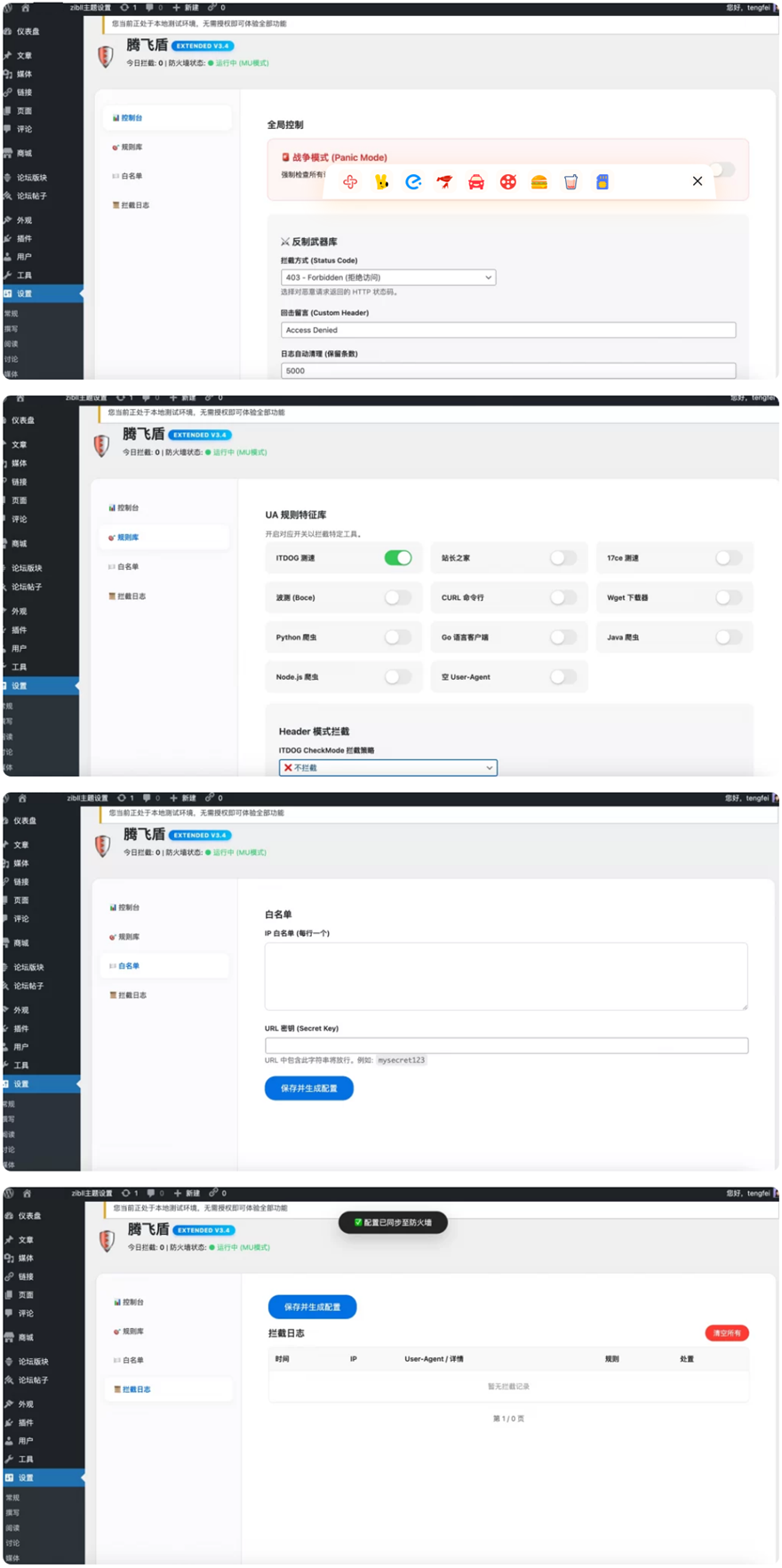Click the blue letter e browser icon
Image resolution: width=782 pixels, height=1568 pixels.
pyautogui.click(x=413, y=182)
